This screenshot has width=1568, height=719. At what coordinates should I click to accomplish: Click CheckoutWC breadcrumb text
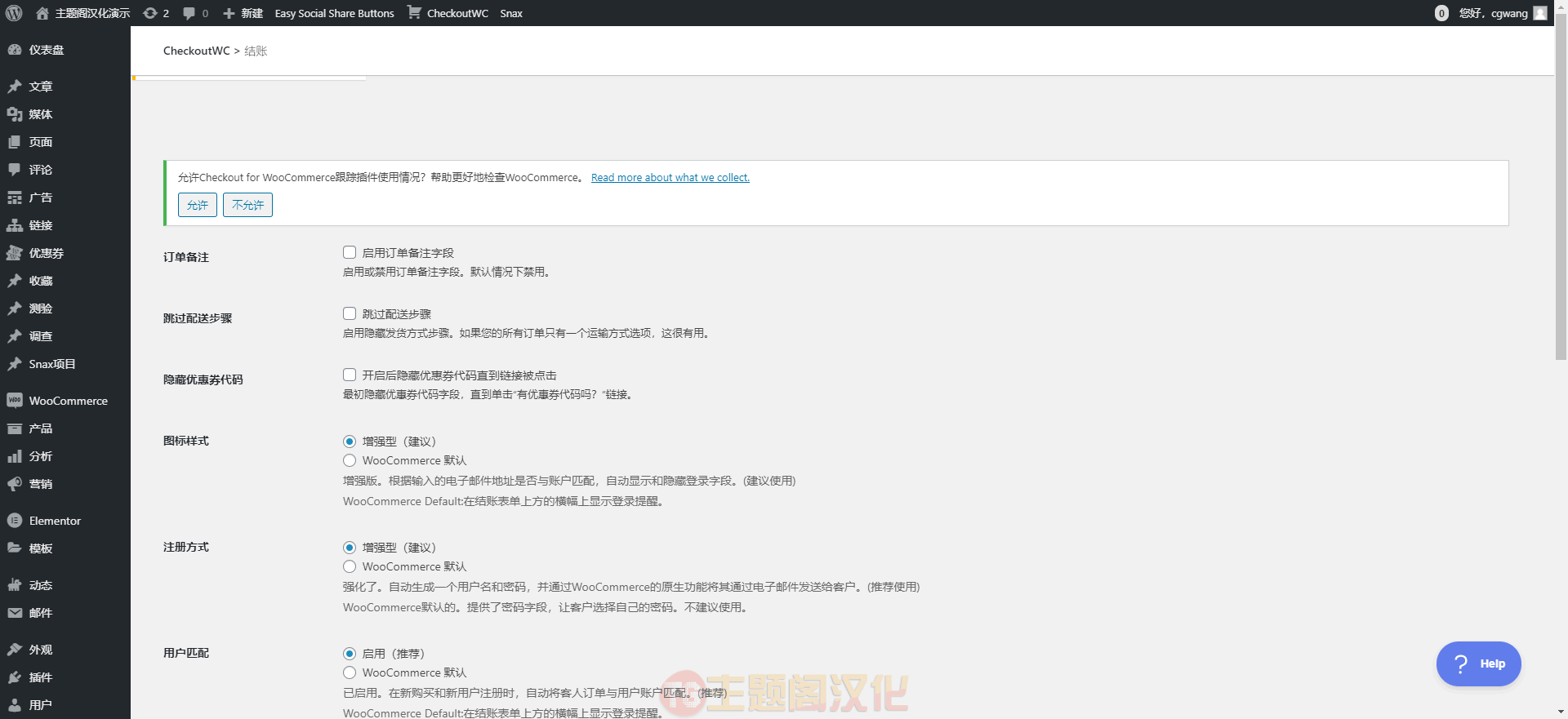coord(197,51)
